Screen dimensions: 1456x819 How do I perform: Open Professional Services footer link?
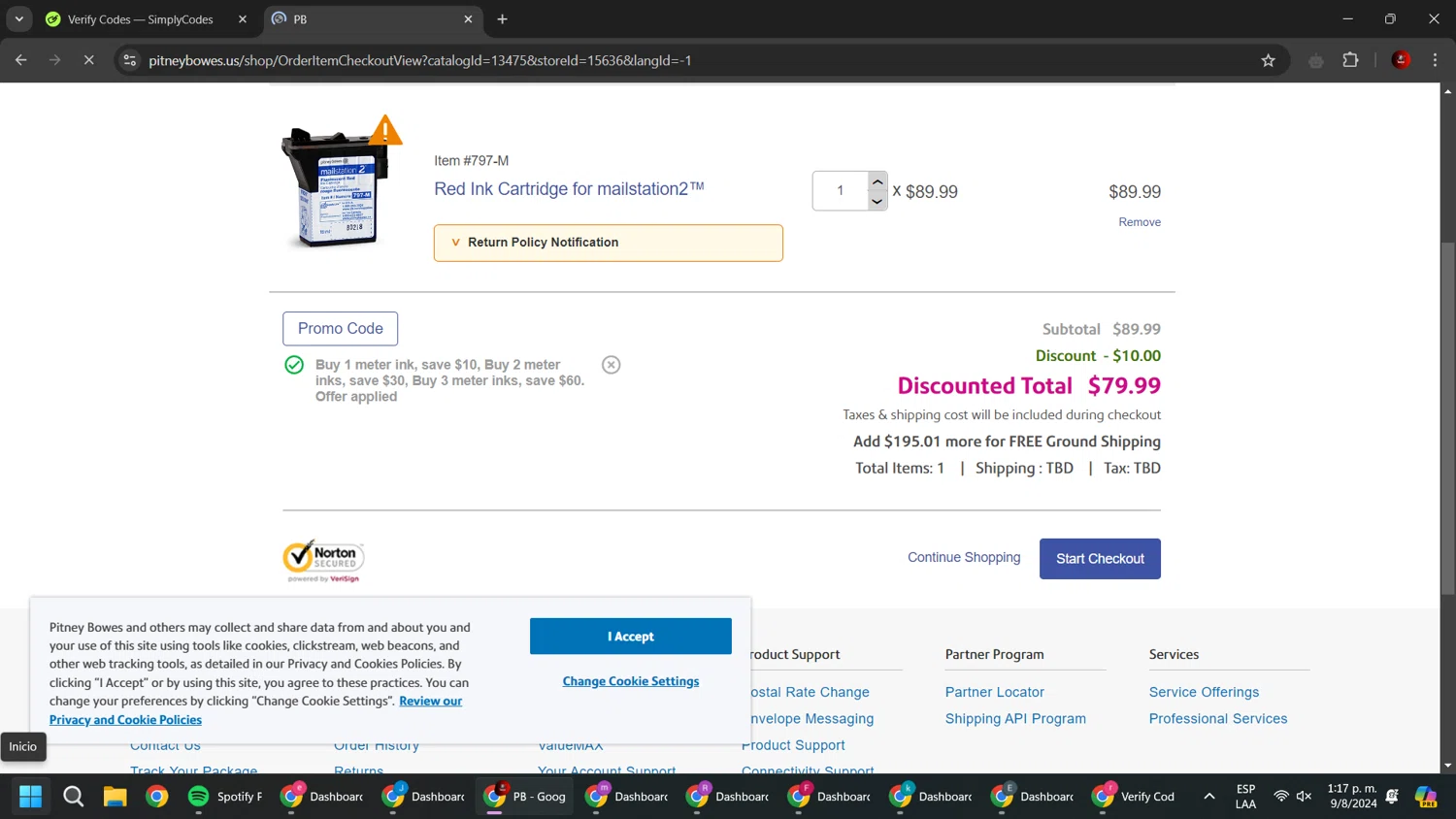click(x=1218, y=719)
